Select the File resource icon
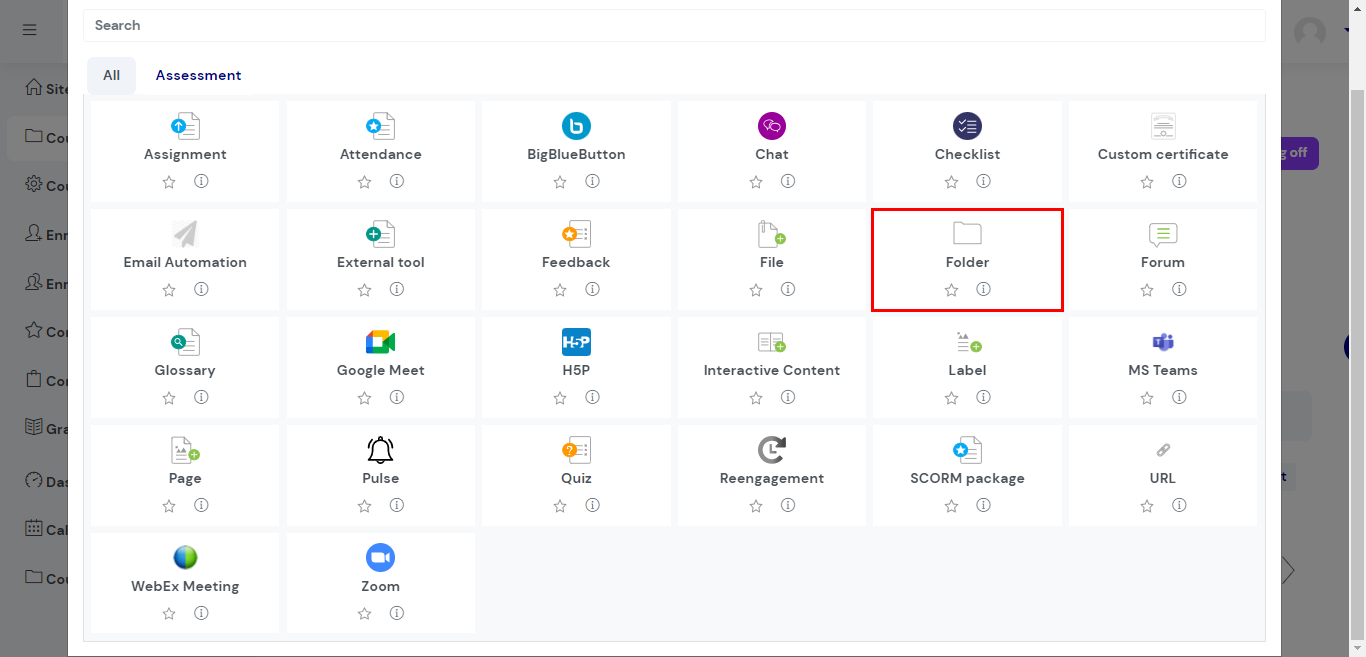Viewport: 1366px width, 657px height. (x=772, y=234)
